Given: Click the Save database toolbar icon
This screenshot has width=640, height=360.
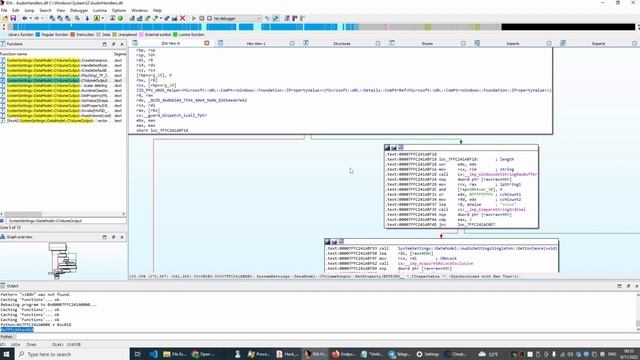Looking at the screenshot, I should (x=13, y=18).
